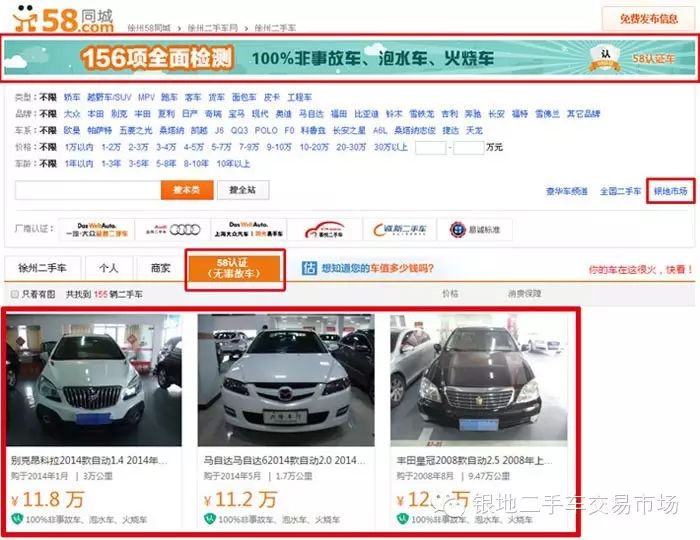Filter brand by 其它品牌
The width and height of the screenshot is (700, 540).
coord(583,114)
